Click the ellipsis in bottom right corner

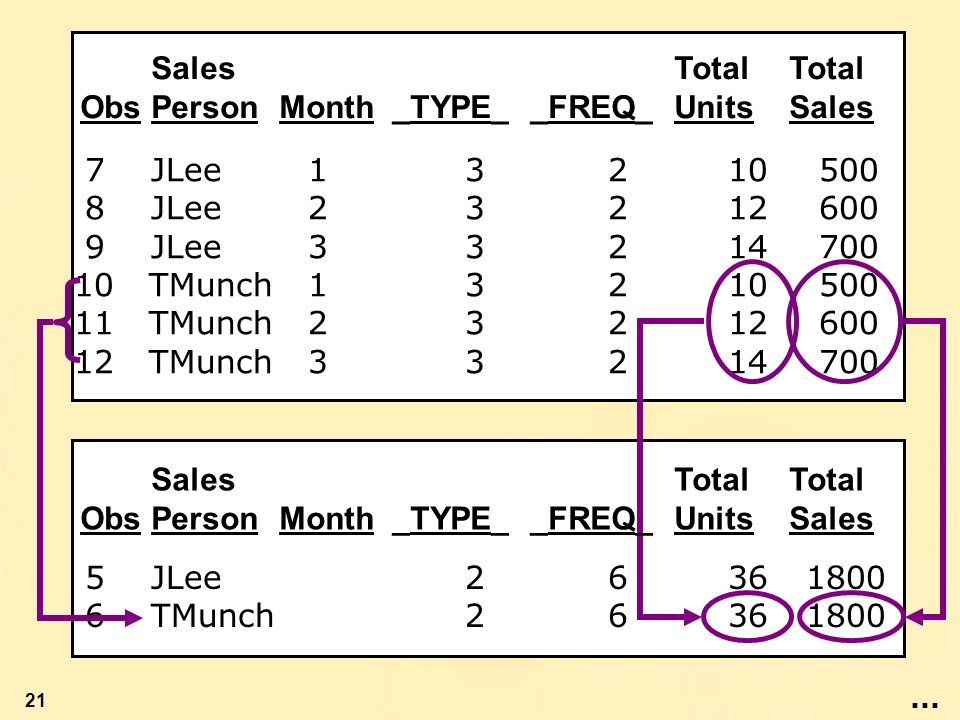(x=924, y=706)
